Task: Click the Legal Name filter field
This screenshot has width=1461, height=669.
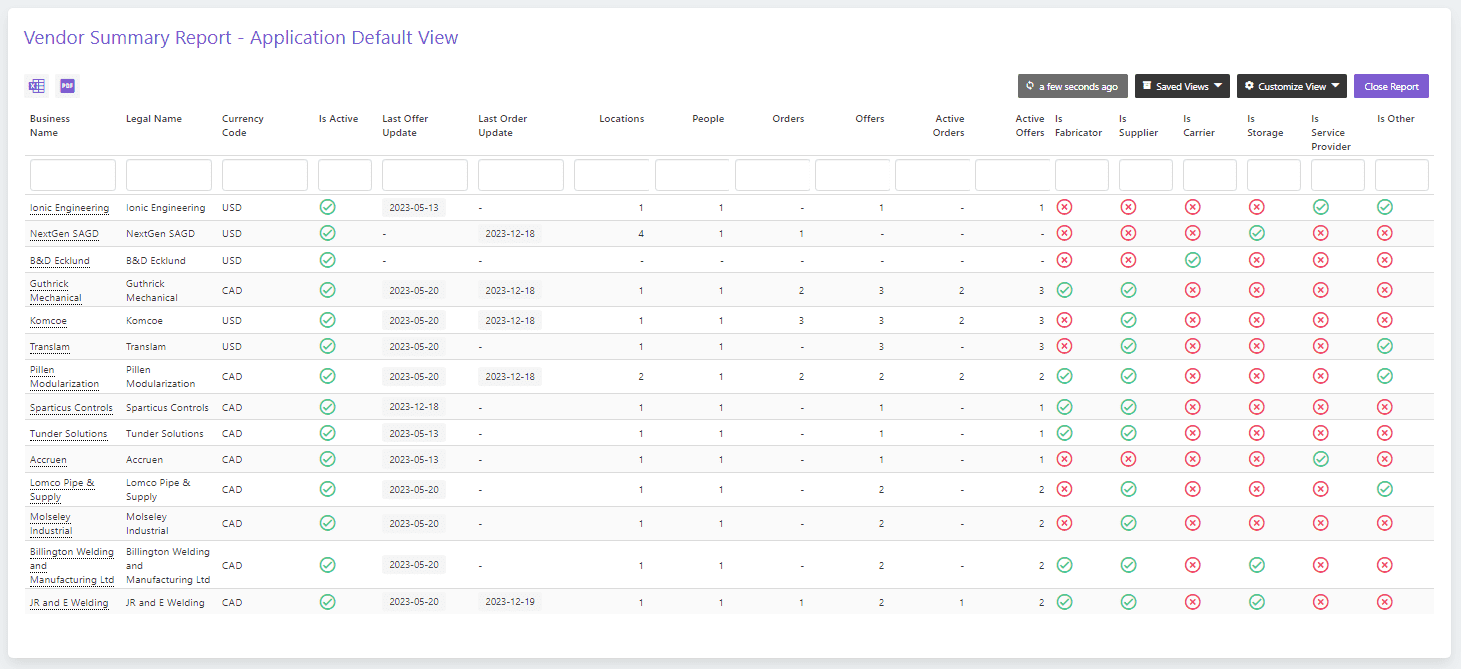Action: [169, 175]
